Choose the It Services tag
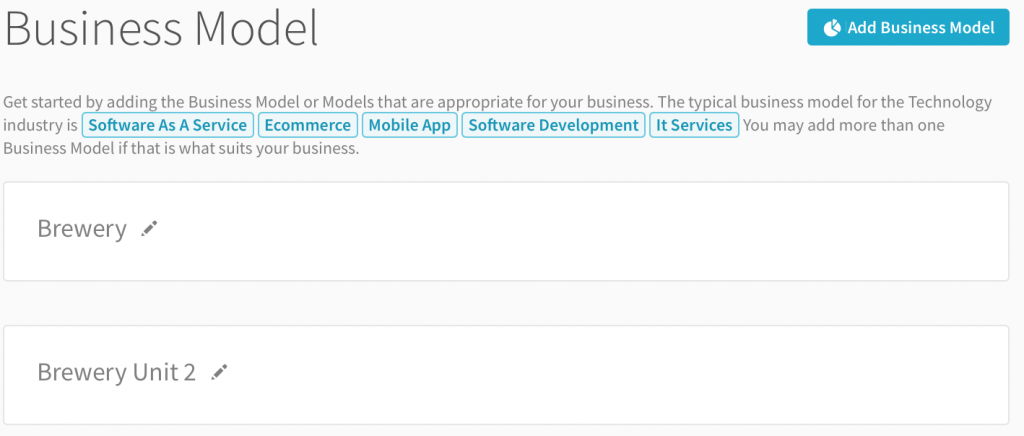The image size is (1024, 436). point(694,125)
